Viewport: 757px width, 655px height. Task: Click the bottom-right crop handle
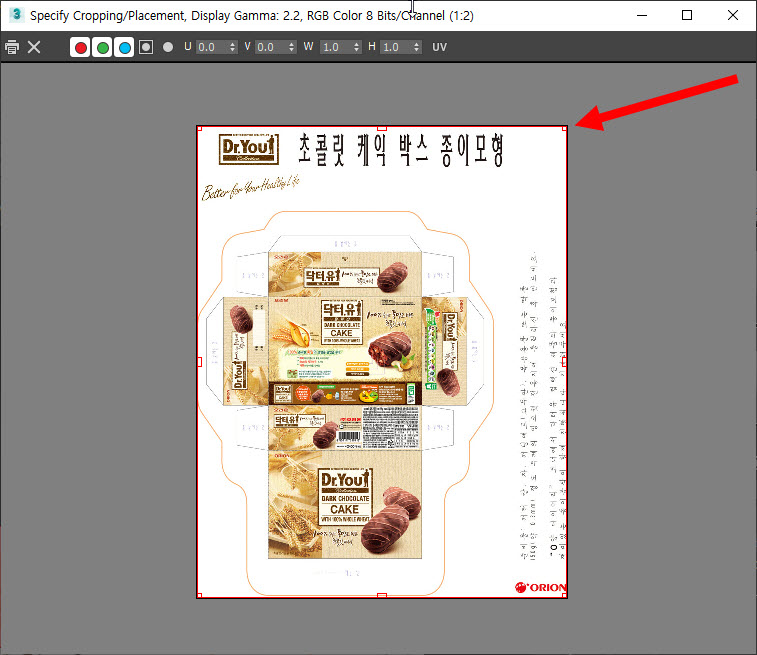point(564,596)
